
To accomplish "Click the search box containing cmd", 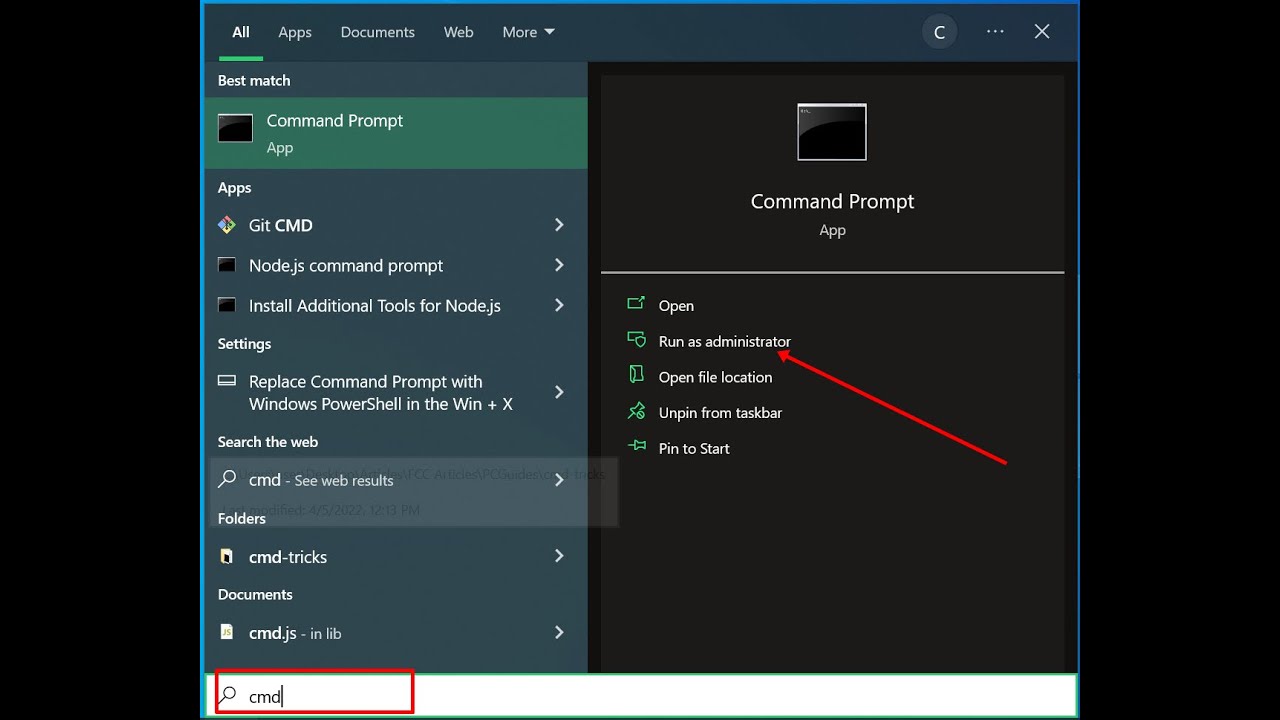I will [641, 696].
